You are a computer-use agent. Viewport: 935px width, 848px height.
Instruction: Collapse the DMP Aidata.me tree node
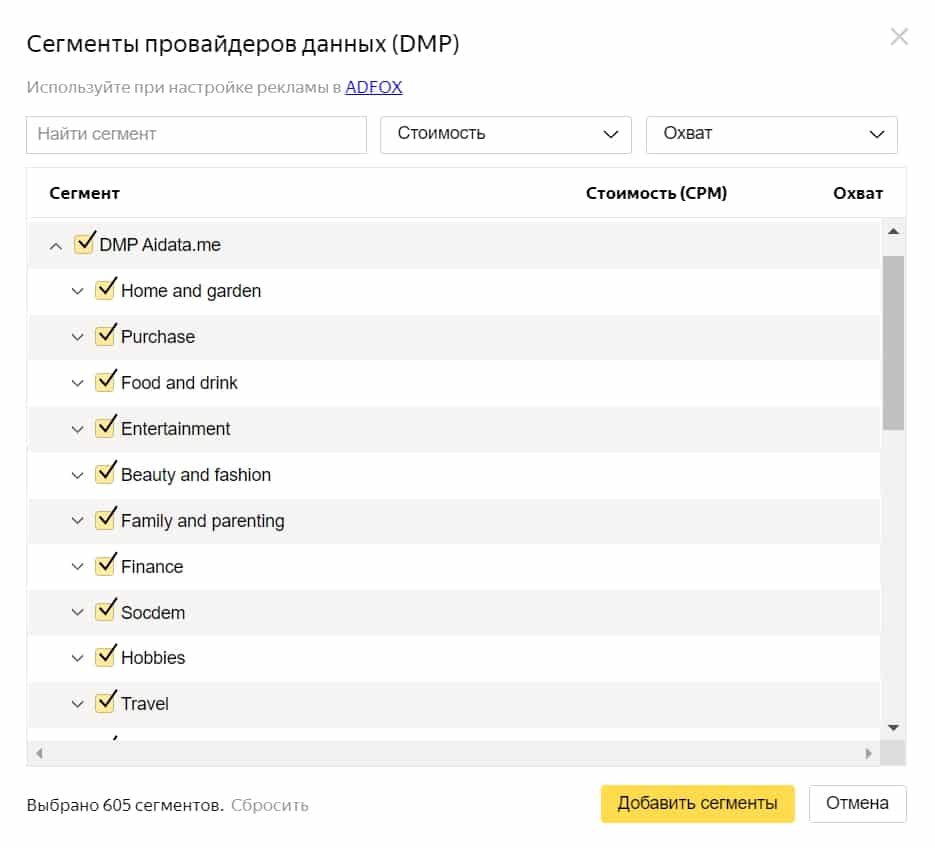tap(56, 244)
